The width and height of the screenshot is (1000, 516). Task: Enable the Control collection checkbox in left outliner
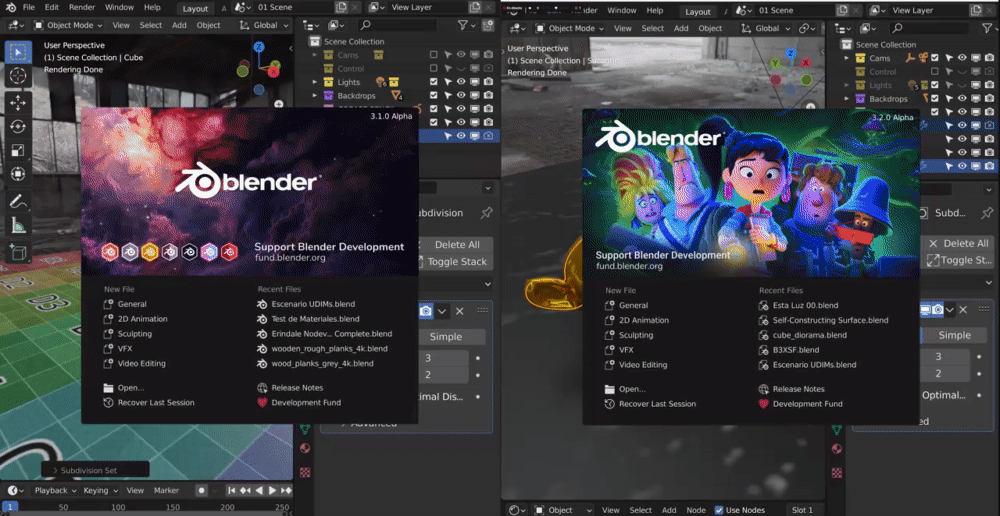tap(434, 68)
